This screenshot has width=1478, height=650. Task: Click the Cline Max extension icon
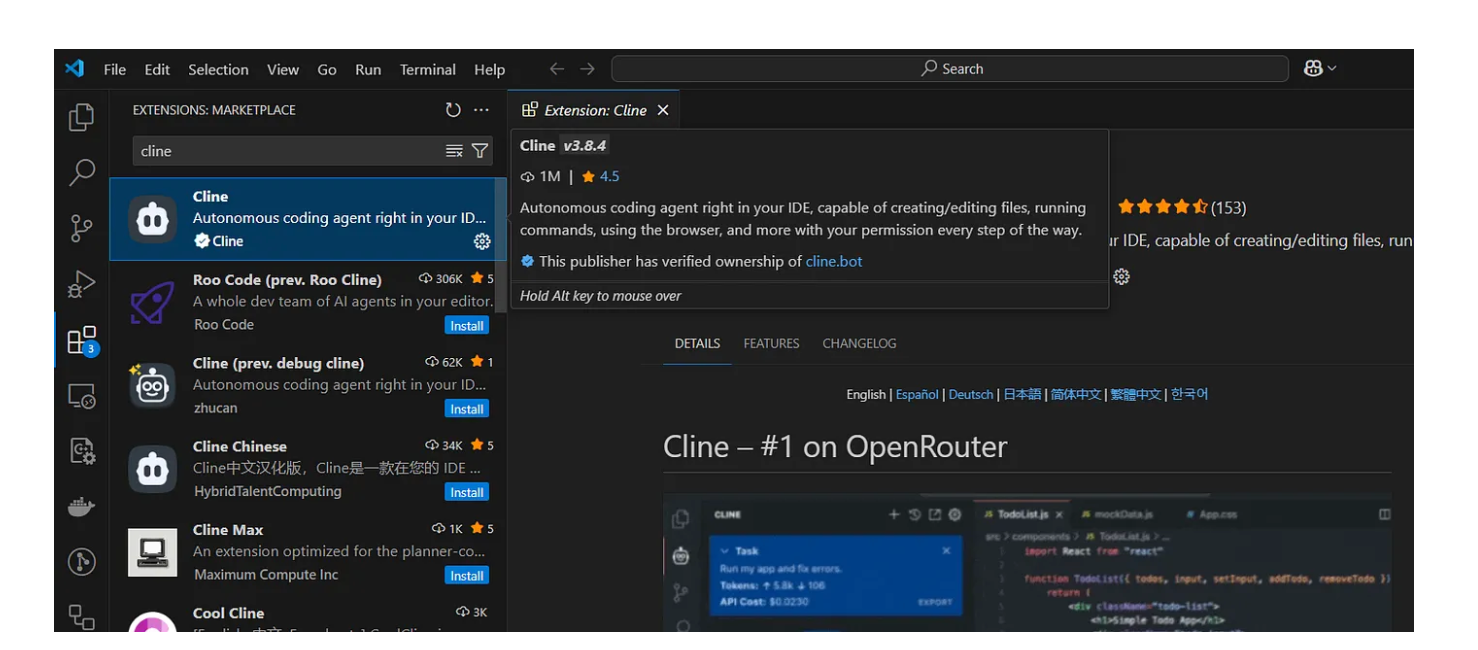pyautogui.click(x=152, y=552)
